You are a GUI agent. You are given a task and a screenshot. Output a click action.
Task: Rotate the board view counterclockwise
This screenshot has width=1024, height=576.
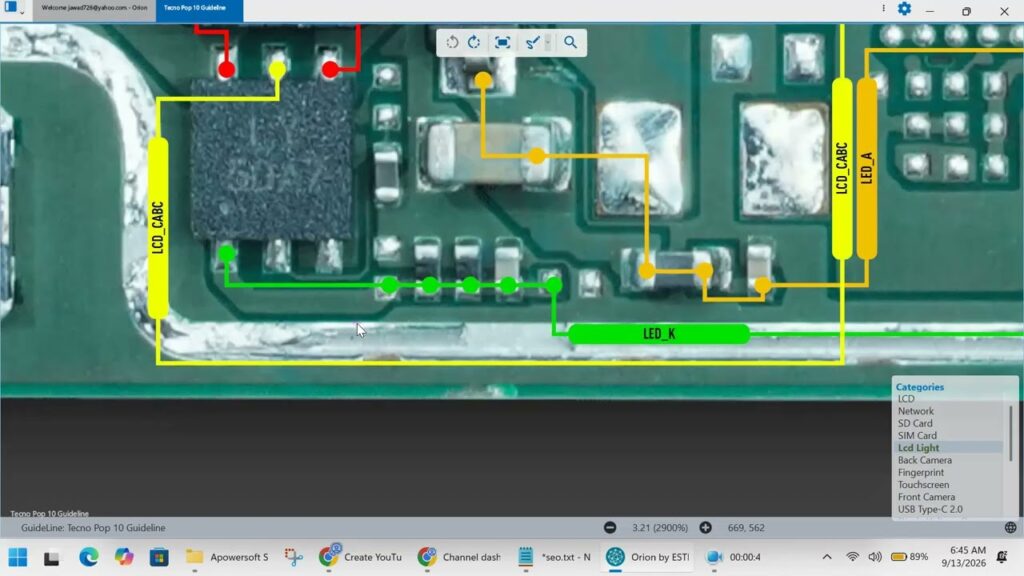(452, 42)
